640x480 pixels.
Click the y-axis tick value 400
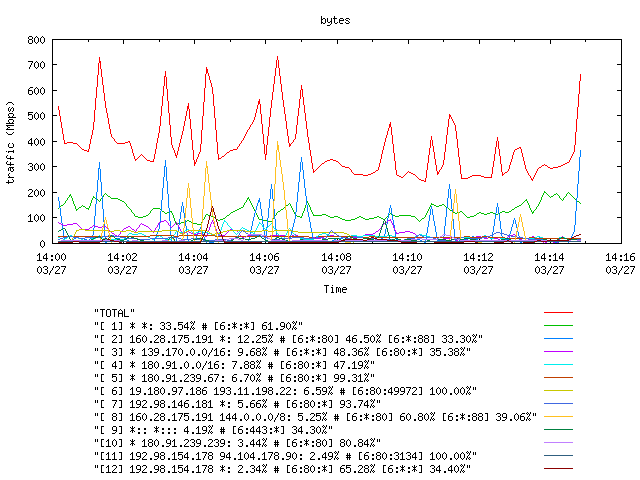point(36,142)
